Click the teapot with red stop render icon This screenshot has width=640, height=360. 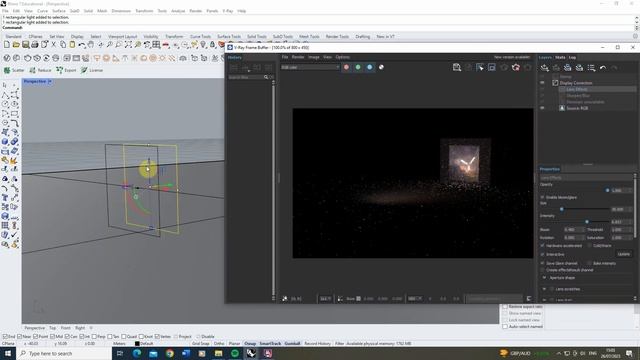point(516,67)
